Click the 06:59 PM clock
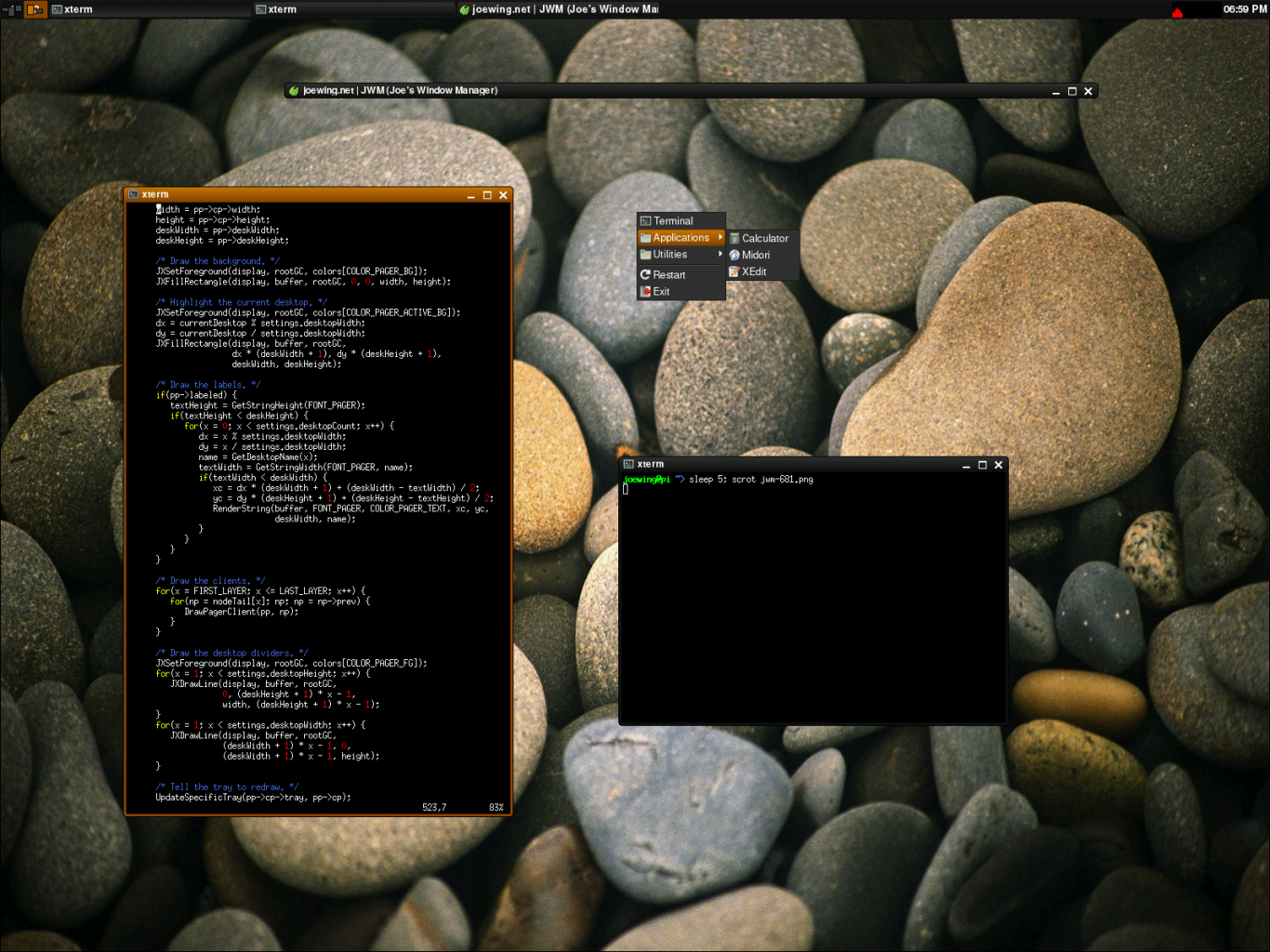 1244,9
